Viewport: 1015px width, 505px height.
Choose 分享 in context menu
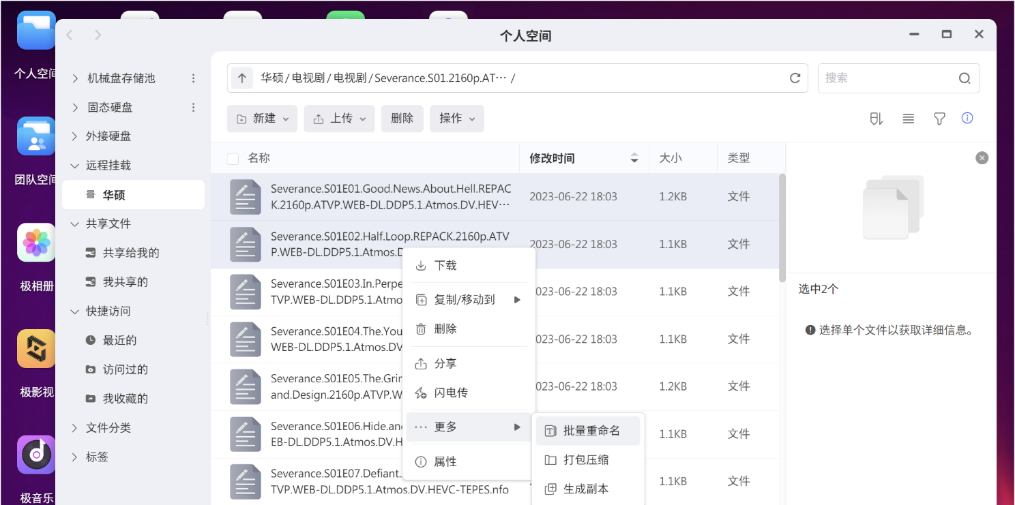pyautogui.click(x=468, y=364)
